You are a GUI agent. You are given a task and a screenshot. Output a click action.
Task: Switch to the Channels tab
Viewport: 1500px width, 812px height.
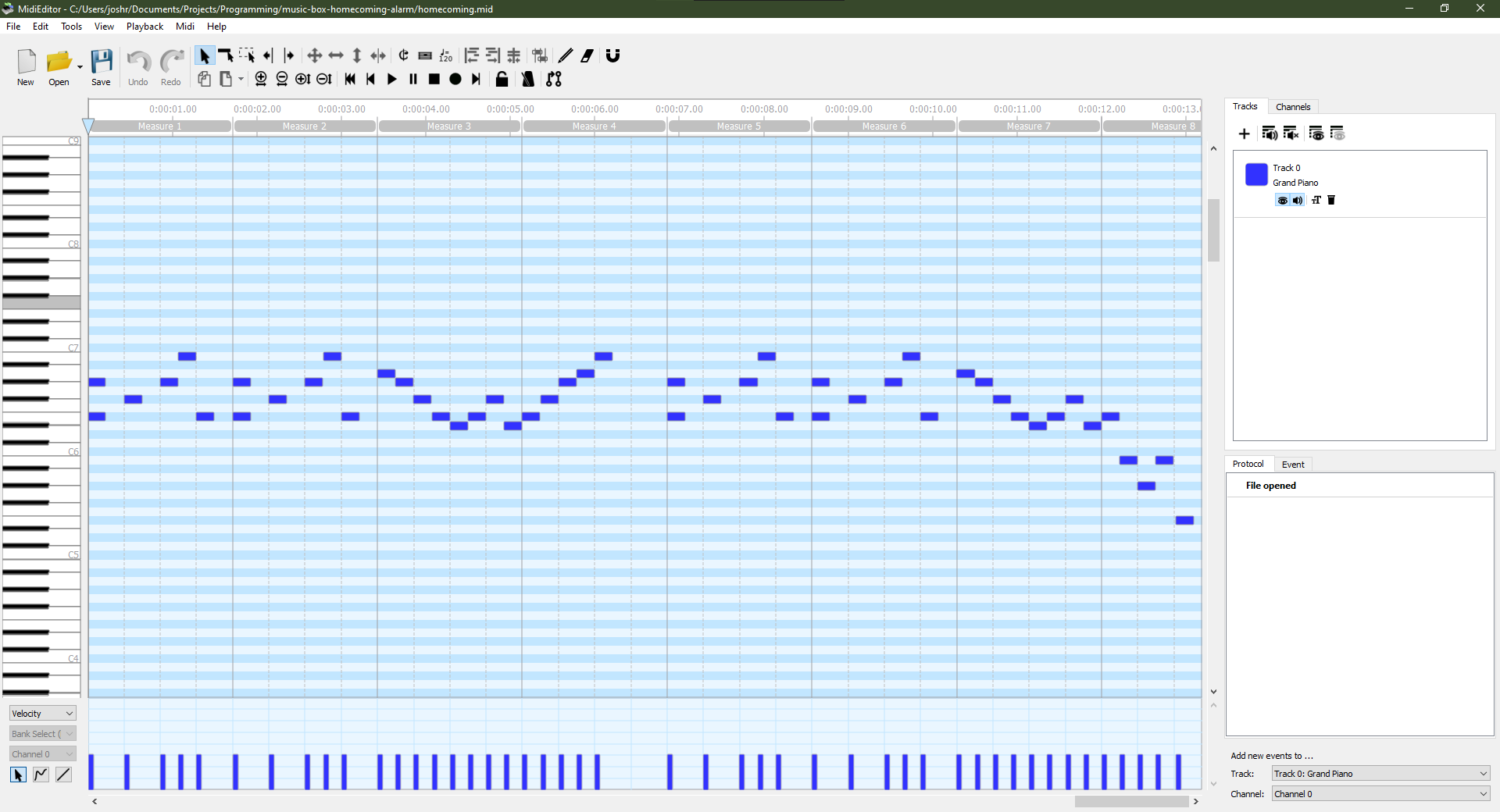point(1294,106)
